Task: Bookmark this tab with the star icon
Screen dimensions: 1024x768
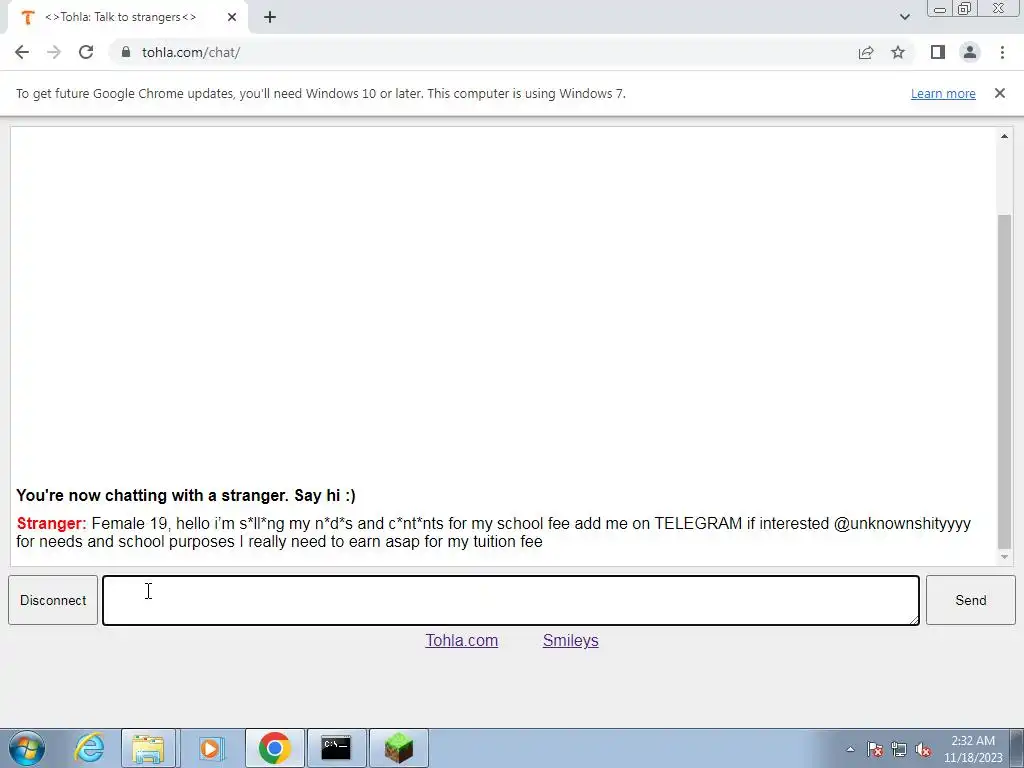Action: 898,52
